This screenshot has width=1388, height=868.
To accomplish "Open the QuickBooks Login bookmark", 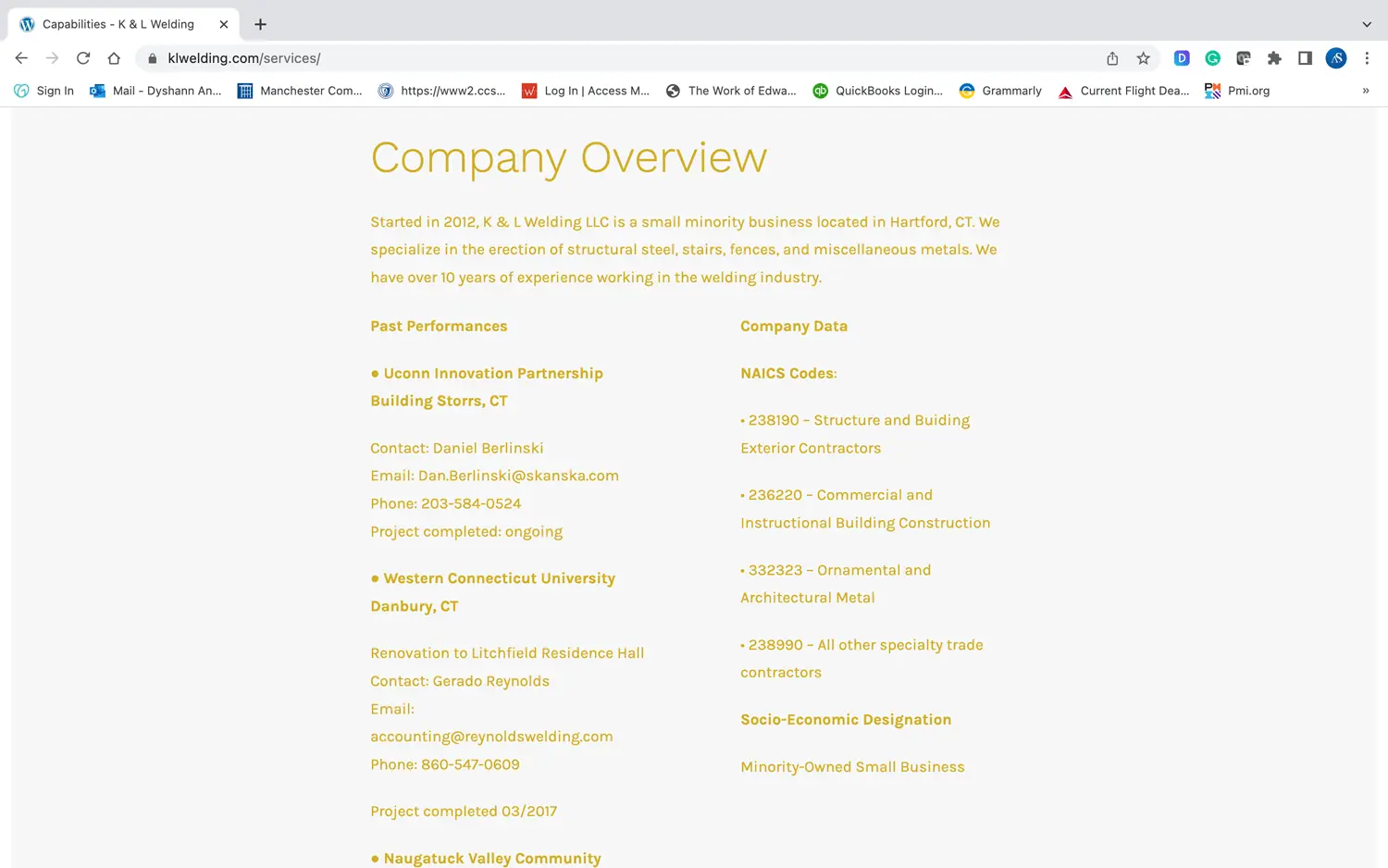I will (x=877, y=91).
